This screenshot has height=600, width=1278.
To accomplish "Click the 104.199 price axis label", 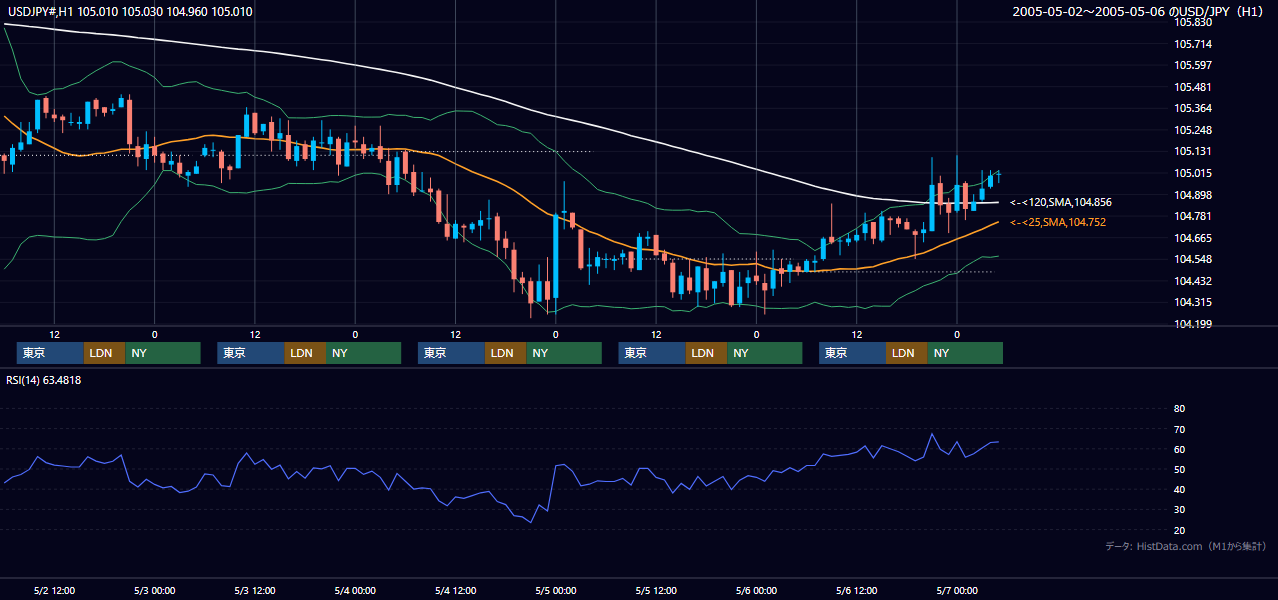I will [x=1193, y=324].
